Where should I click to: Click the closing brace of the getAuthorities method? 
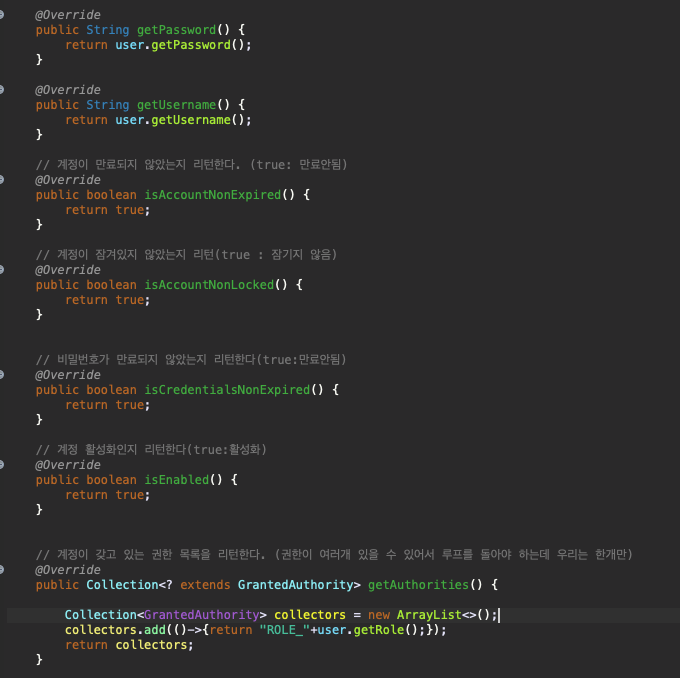pos(39,660)
